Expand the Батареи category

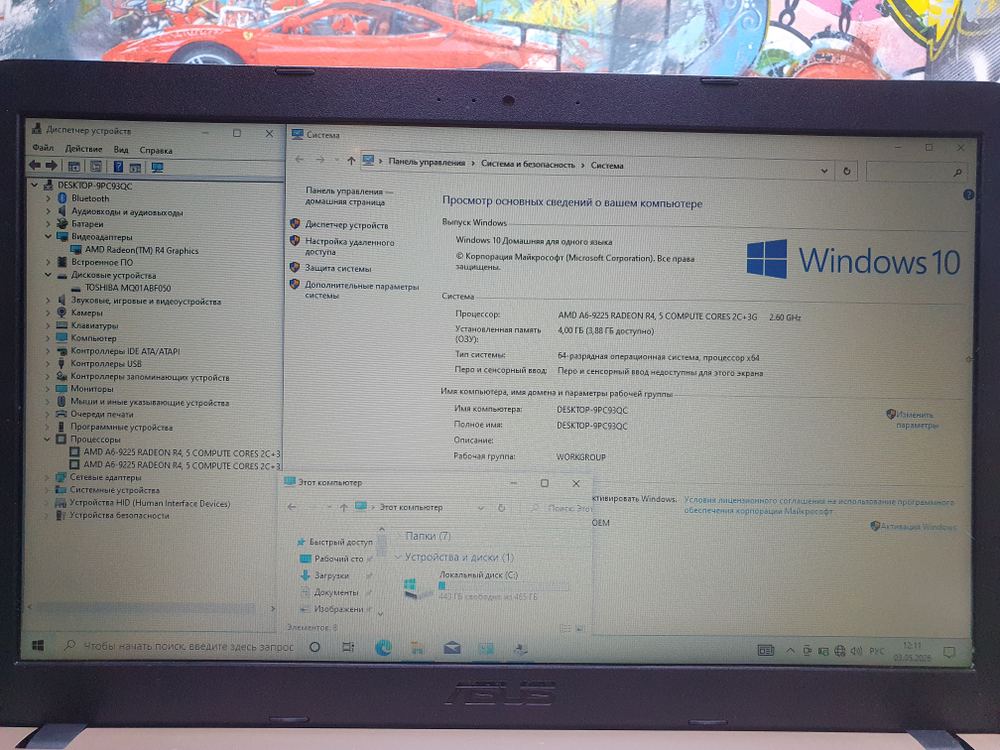[x=48, y=224]
